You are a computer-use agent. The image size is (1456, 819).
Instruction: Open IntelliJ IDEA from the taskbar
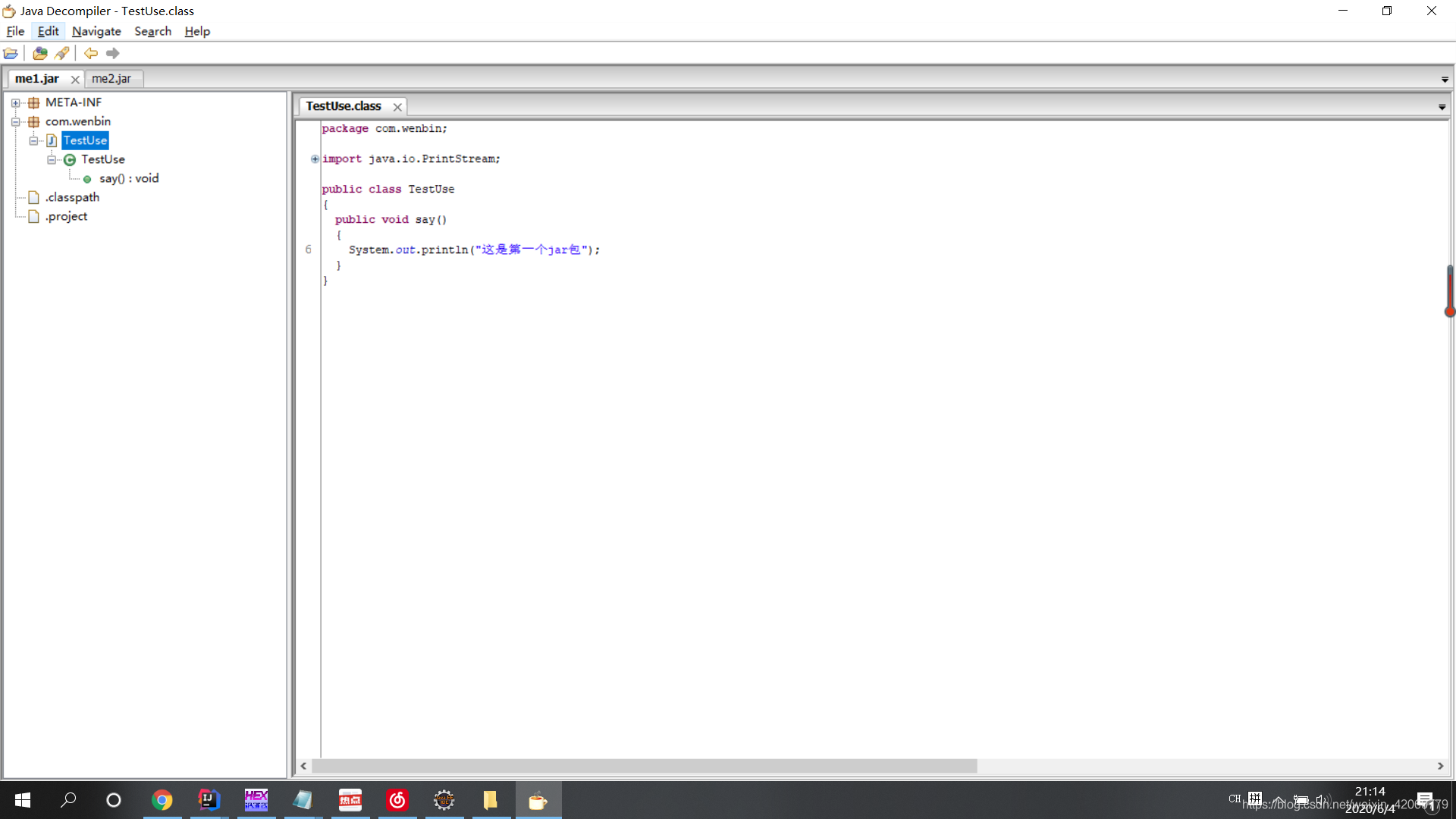(x=209, y=800)
